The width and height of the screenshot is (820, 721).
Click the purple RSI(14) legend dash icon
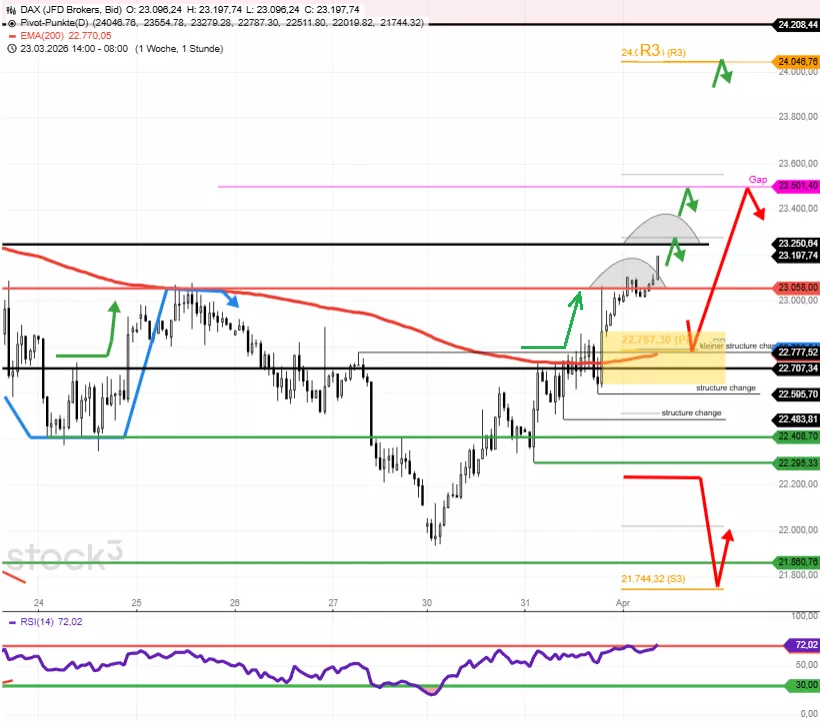pos(10,622)
